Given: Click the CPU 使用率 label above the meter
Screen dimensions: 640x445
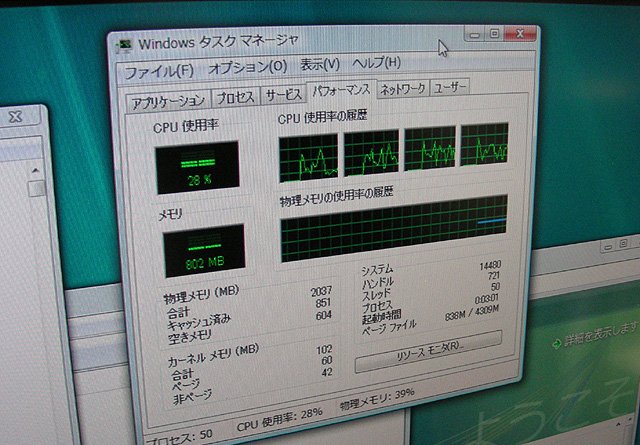Looking at the screenshot, I should (186, 127).
